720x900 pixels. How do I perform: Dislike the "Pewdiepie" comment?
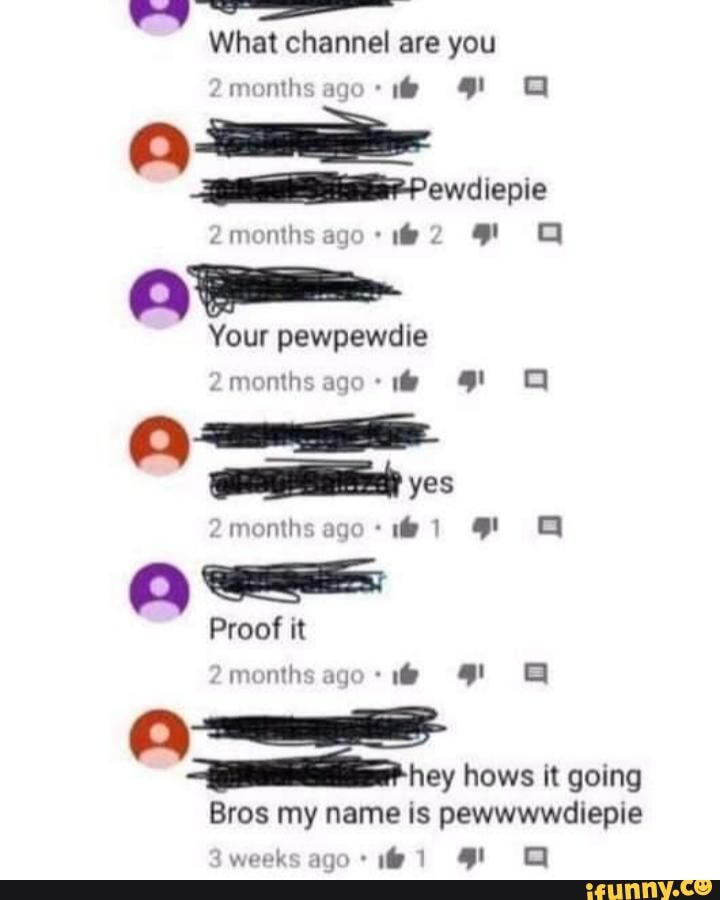click(485, 234)
